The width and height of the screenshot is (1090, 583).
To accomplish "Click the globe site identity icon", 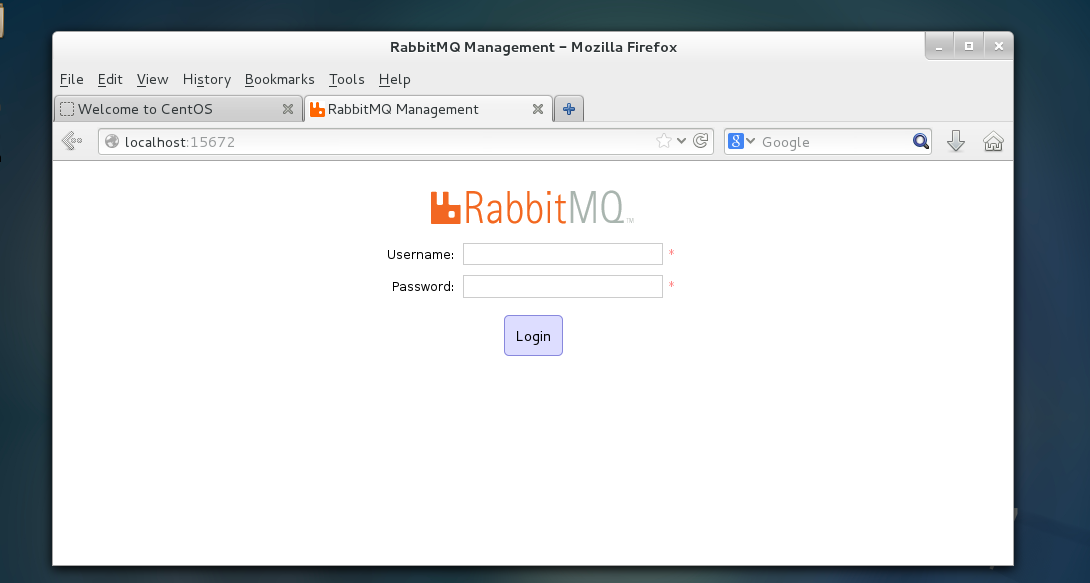I will [112, 142].
